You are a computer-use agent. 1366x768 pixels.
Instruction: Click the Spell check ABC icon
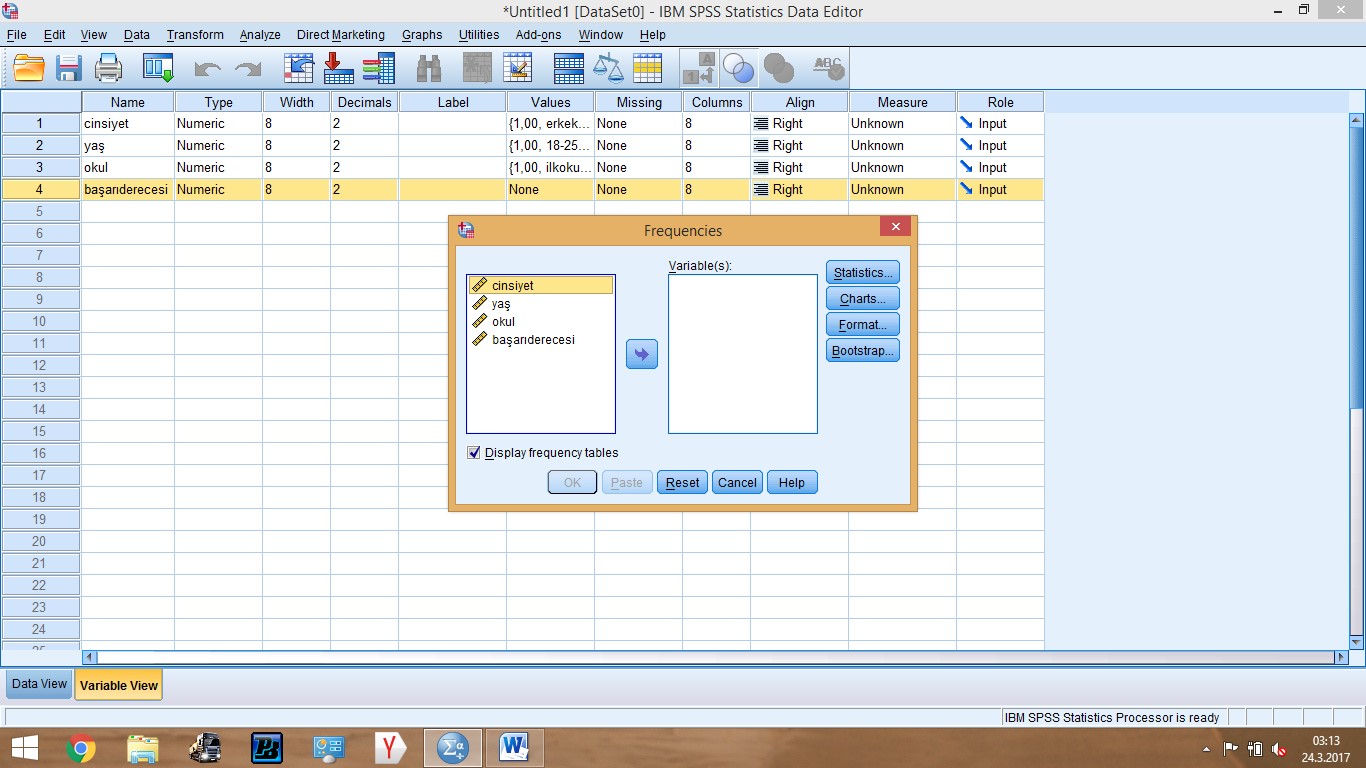click(x=828, y=68)
